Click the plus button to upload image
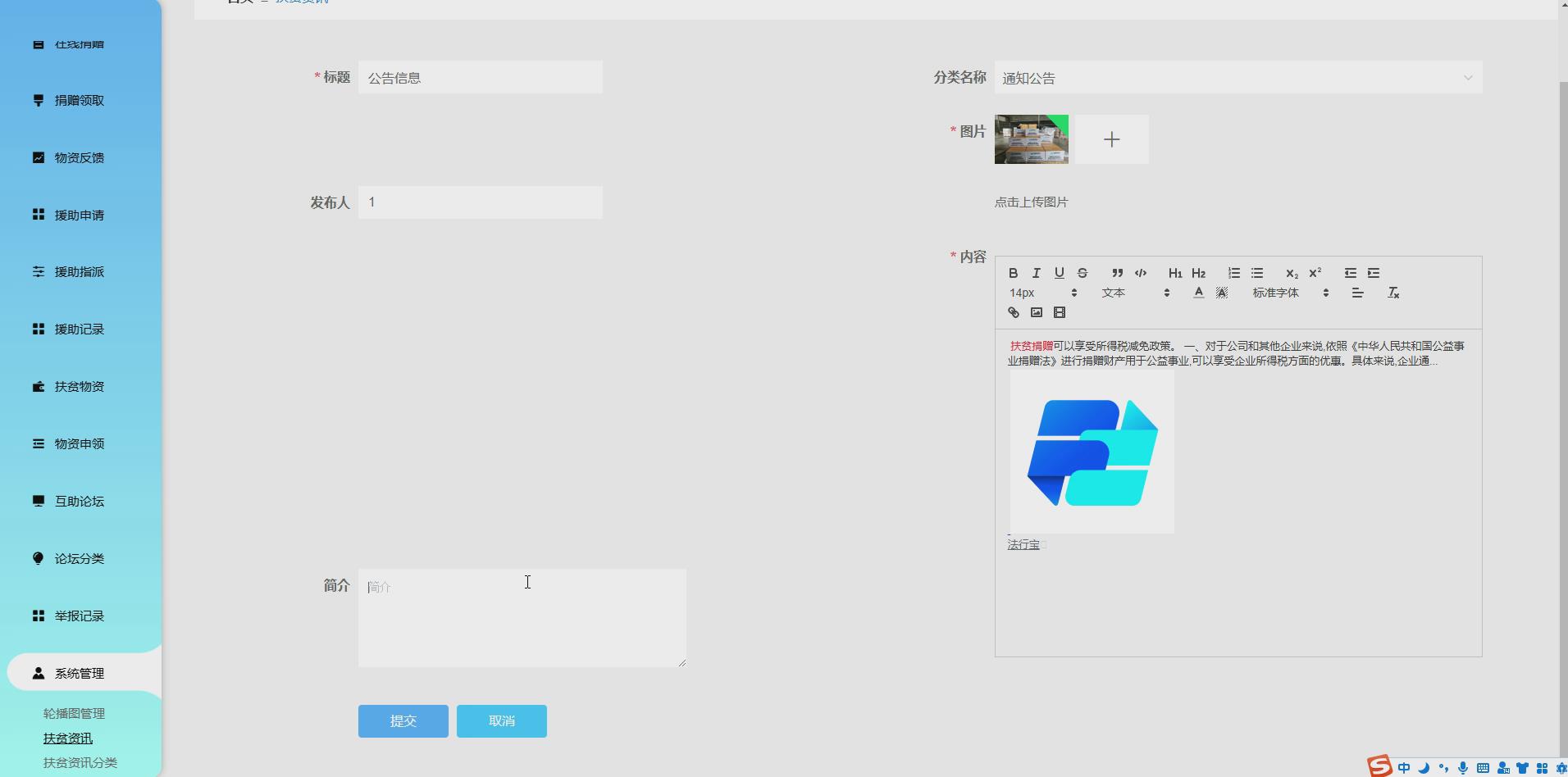Screen dimensions: 1568x777 tap(1111, 139)
